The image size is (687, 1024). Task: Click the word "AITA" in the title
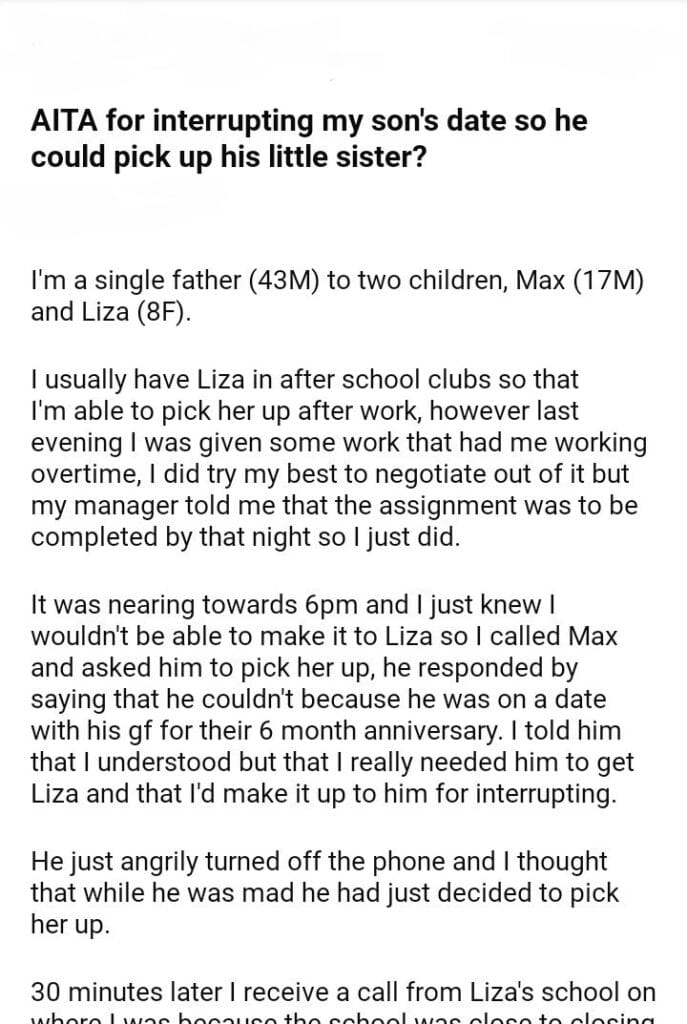[64, 124]
